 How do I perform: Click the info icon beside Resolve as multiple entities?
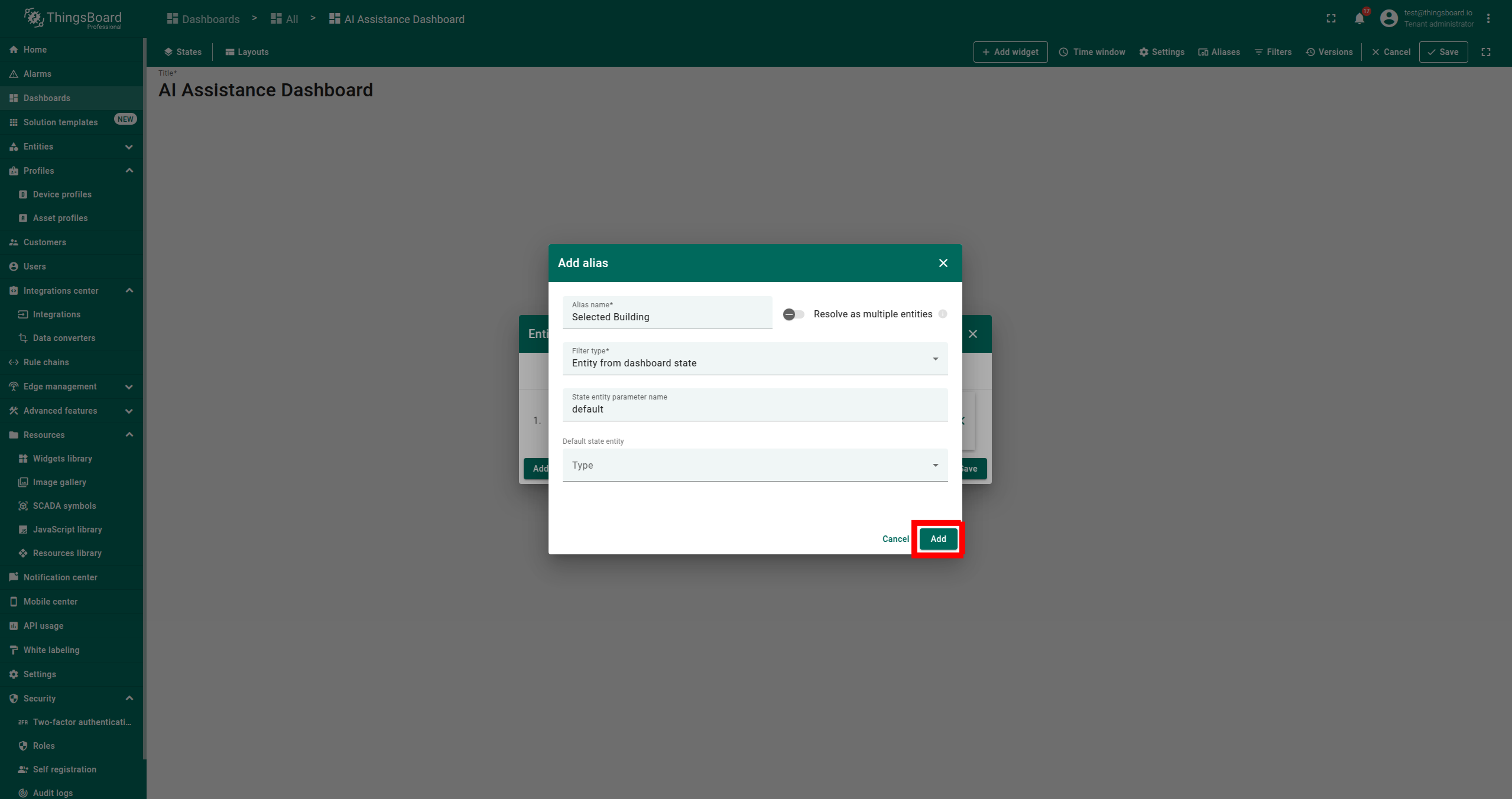tap(943, 314)
